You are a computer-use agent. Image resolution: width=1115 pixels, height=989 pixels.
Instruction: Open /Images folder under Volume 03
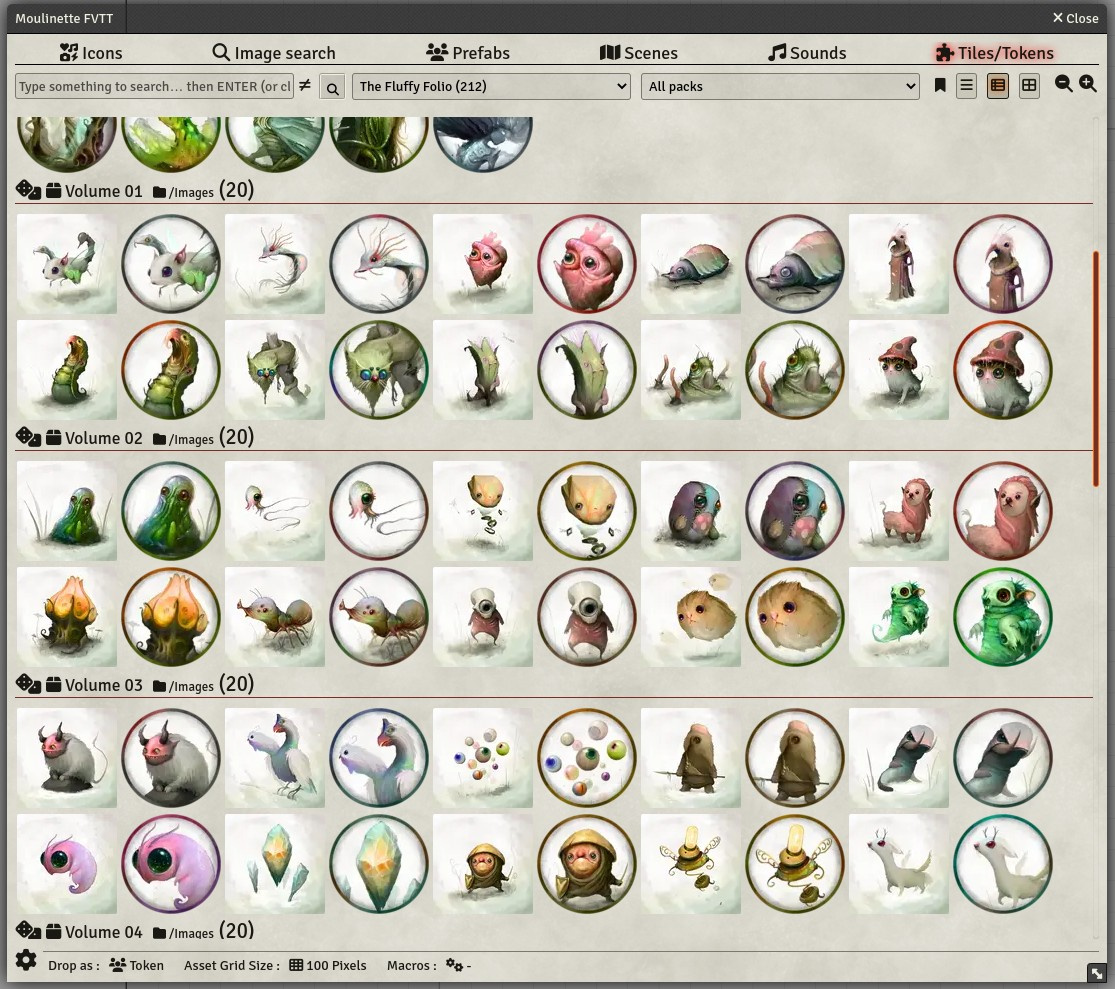click(183, 685)
